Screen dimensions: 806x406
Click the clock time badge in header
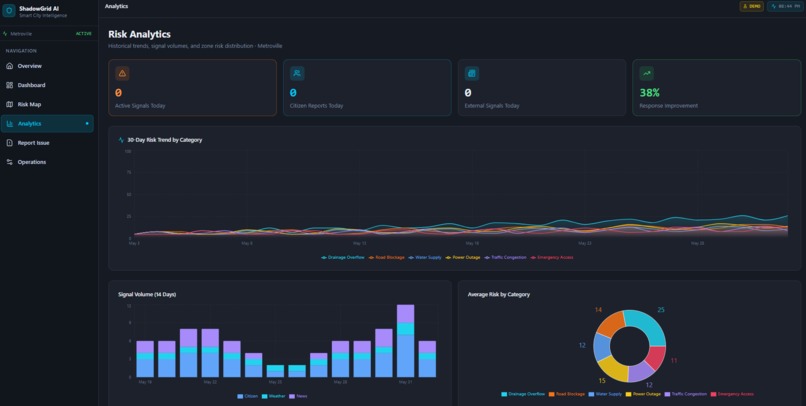[x=785, y=6]
